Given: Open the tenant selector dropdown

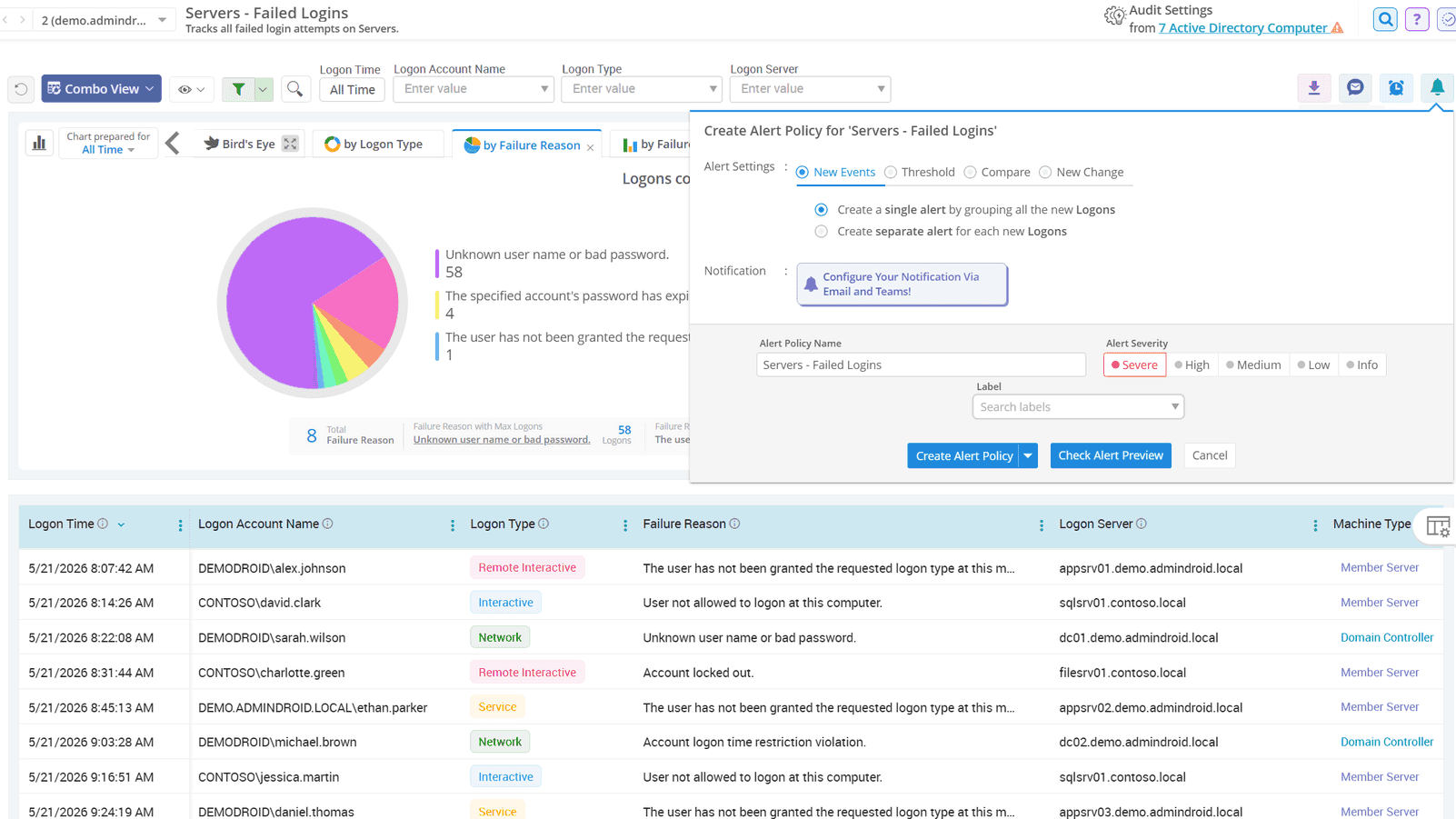Looking at the screenshot, I should pos(103,20).
